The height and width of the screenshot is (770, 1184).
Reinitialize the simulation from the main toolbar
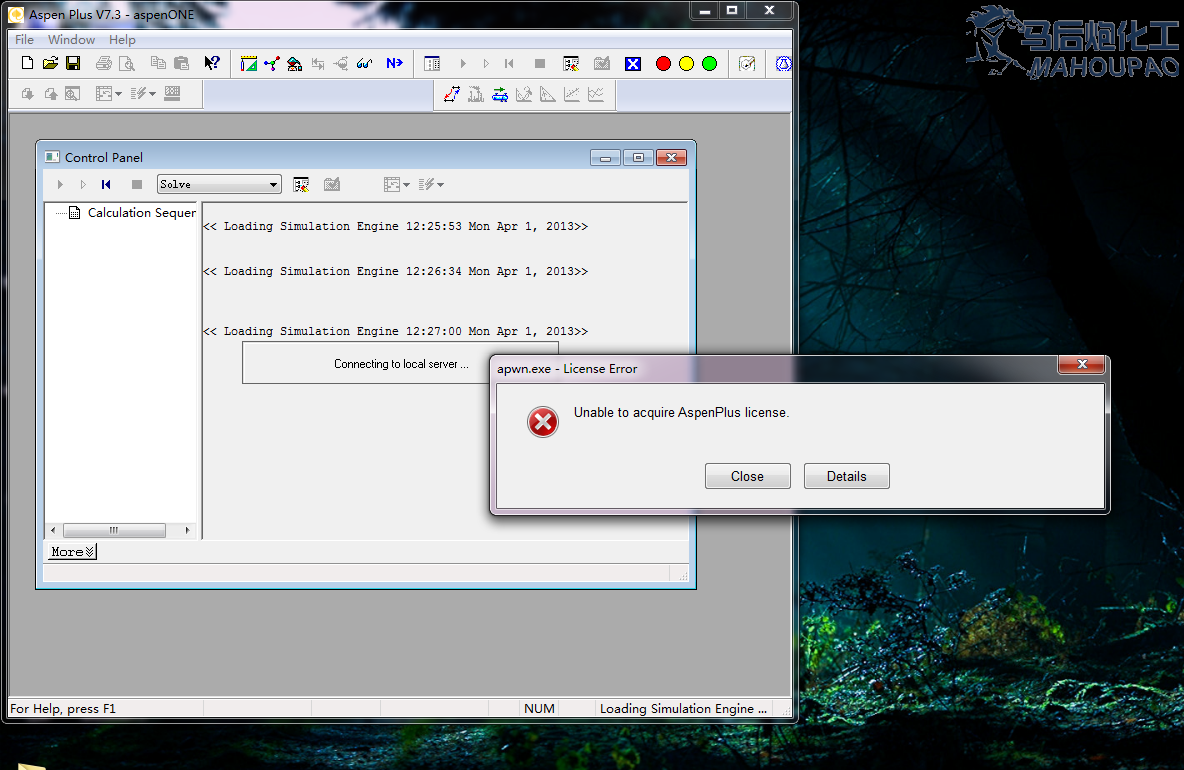click(x=509, y=63)
